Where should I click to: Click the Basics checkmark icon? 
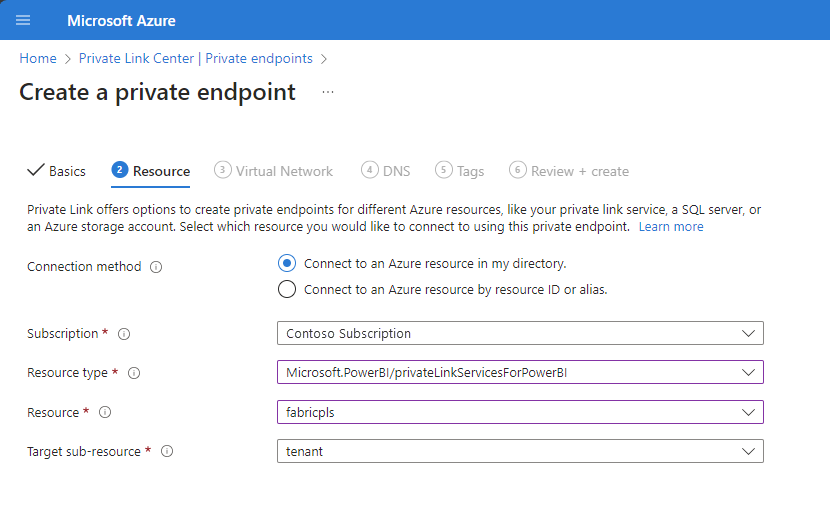click(x=35, y=170)
